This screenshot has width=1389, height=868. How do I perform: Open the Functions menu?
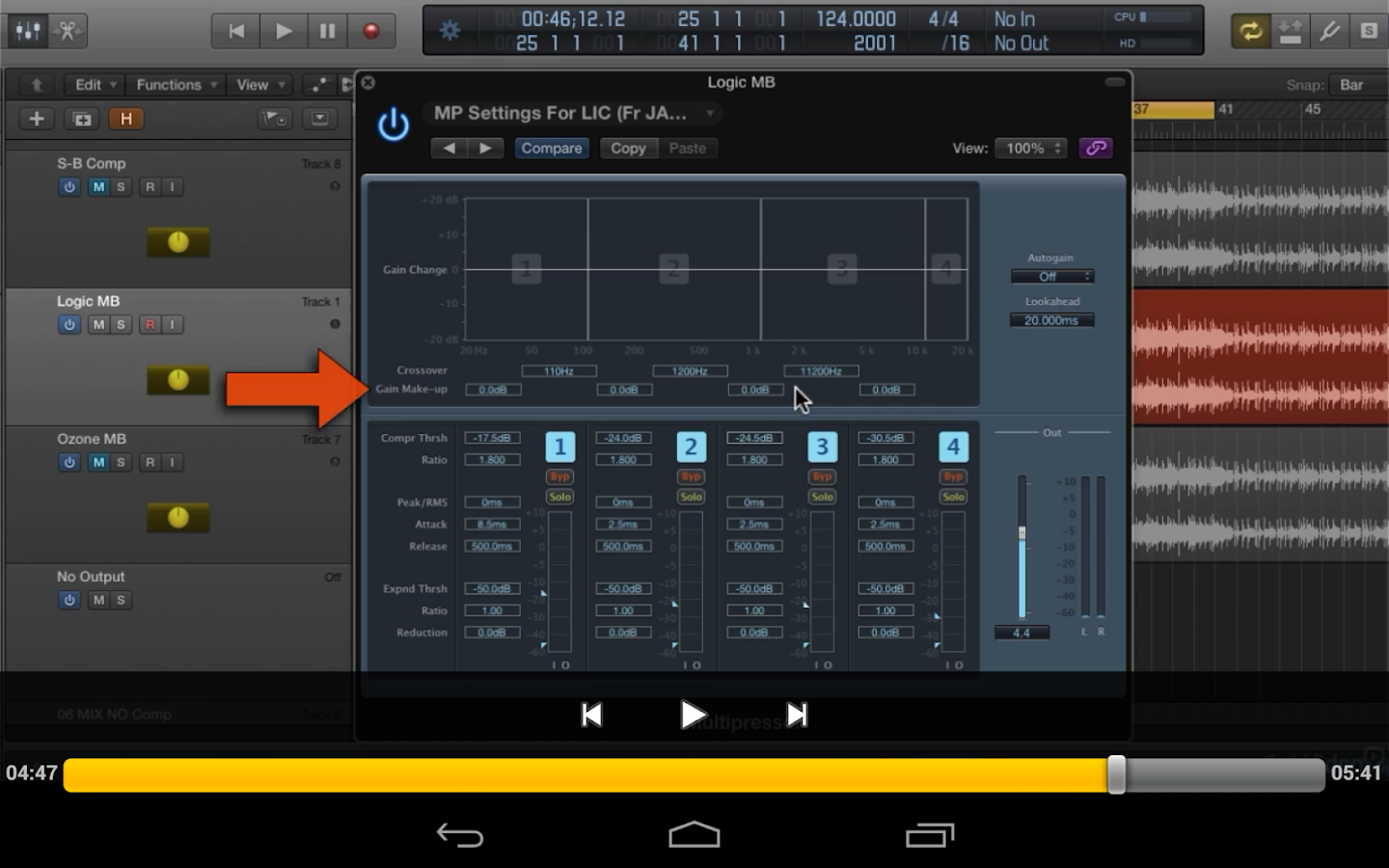coord(176,85)
